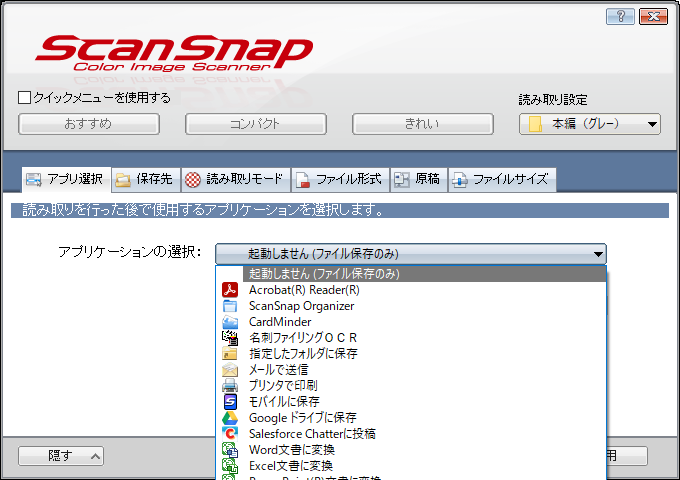Click the モバイルに保存 icon
Screen dimensions: 680x480
(230, 402)
